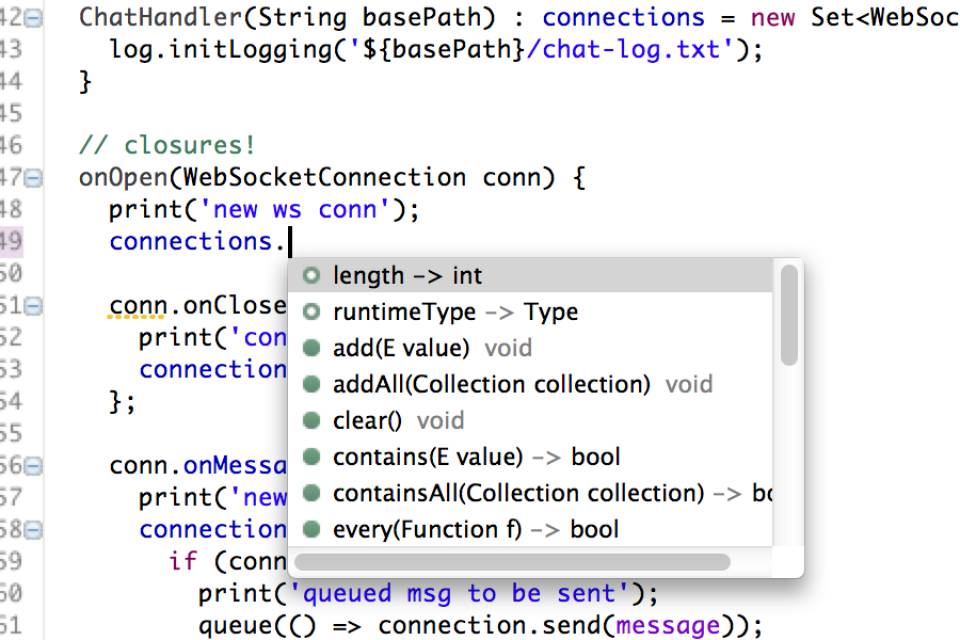Collapse the conn.onMessage fold marker
Image resolution: width=960 pixels, height=640 pixels.
point(34,466)
